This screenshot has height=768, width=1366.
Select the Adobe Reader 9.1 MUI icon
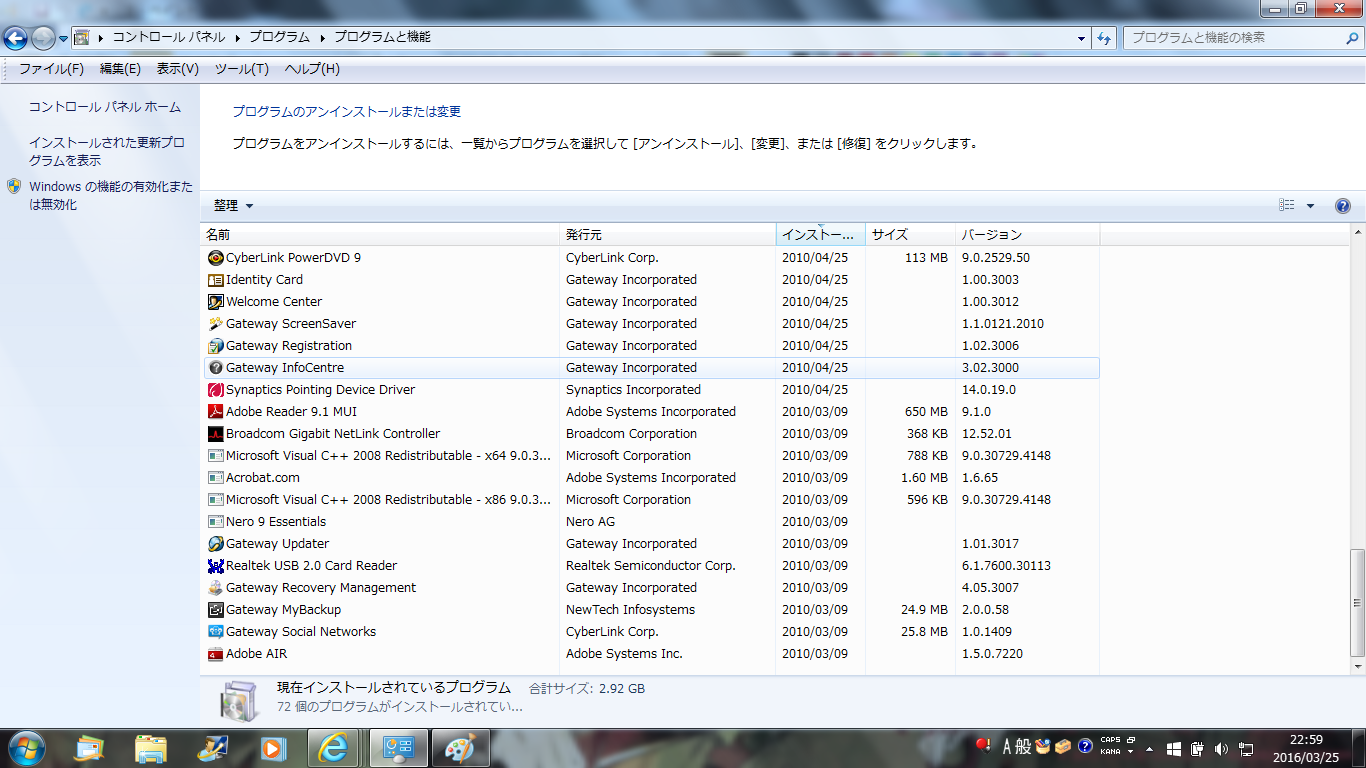click(x=215, y=412)
